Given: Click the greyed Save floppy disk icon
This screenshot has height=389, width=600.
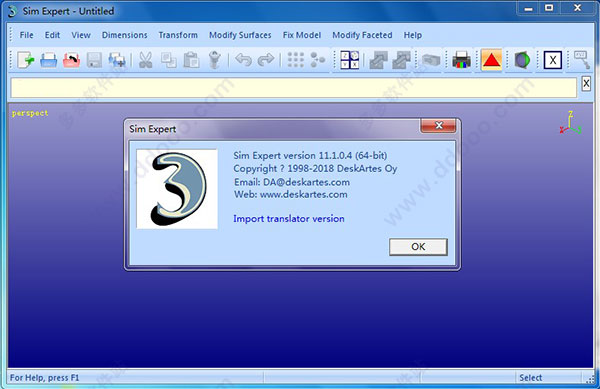Looking at the screenshot, I should click(x=94, y=60).
